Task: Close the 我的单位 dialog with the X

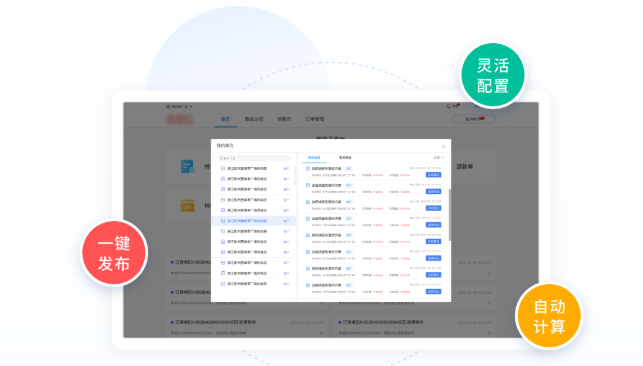Action: [443, 146]
